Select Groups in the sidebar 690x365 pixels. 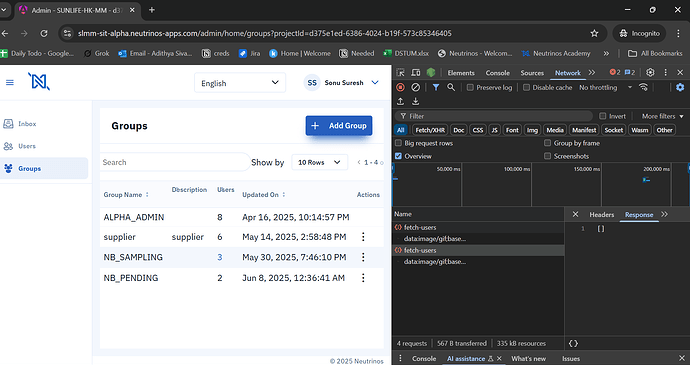click(x=44, y=168)
